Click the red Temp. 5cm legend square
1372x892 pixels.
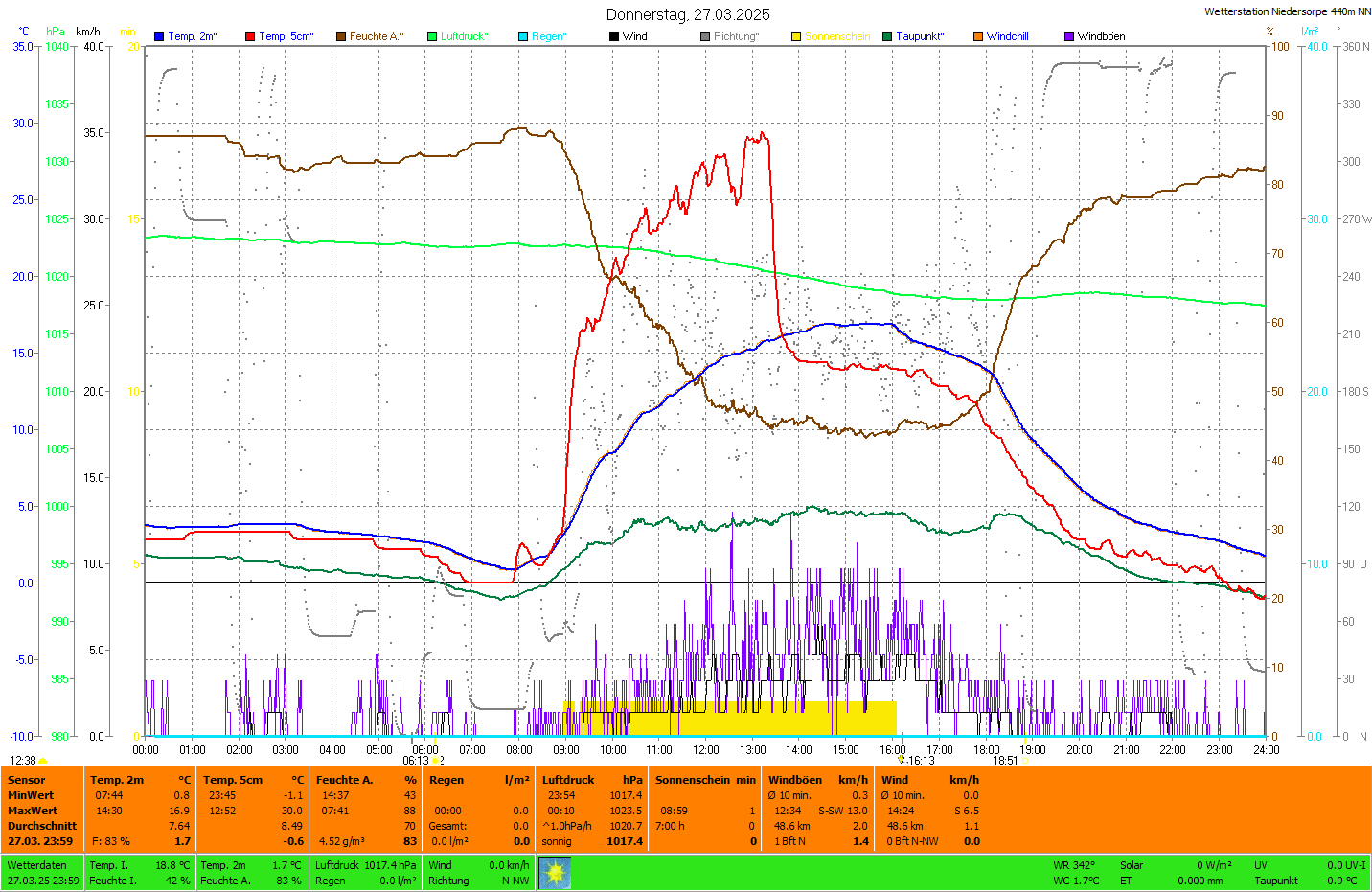(250, 36)
